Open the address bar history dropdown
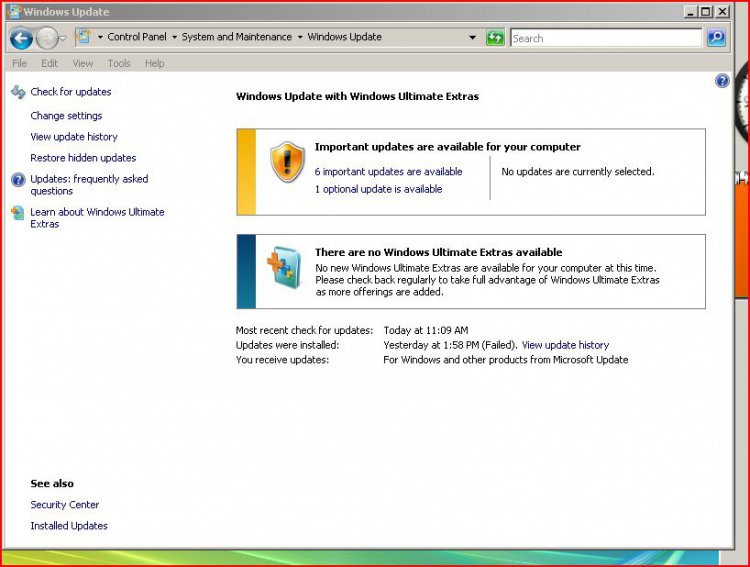Screen dimensions: 750x567 472,37
